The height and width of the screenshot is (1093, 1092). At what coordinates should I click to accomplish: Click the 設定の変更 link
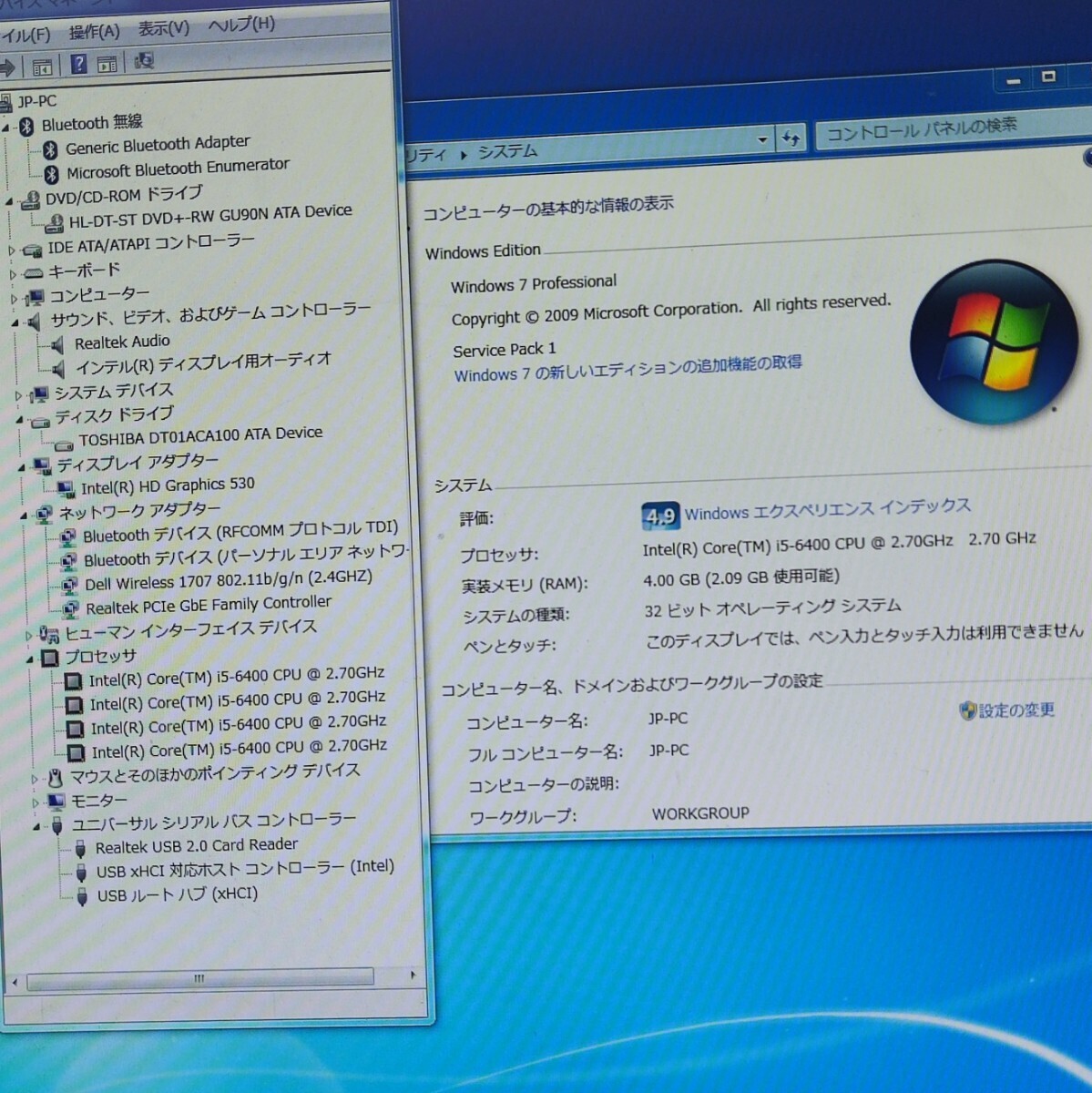click(1016, 710)
